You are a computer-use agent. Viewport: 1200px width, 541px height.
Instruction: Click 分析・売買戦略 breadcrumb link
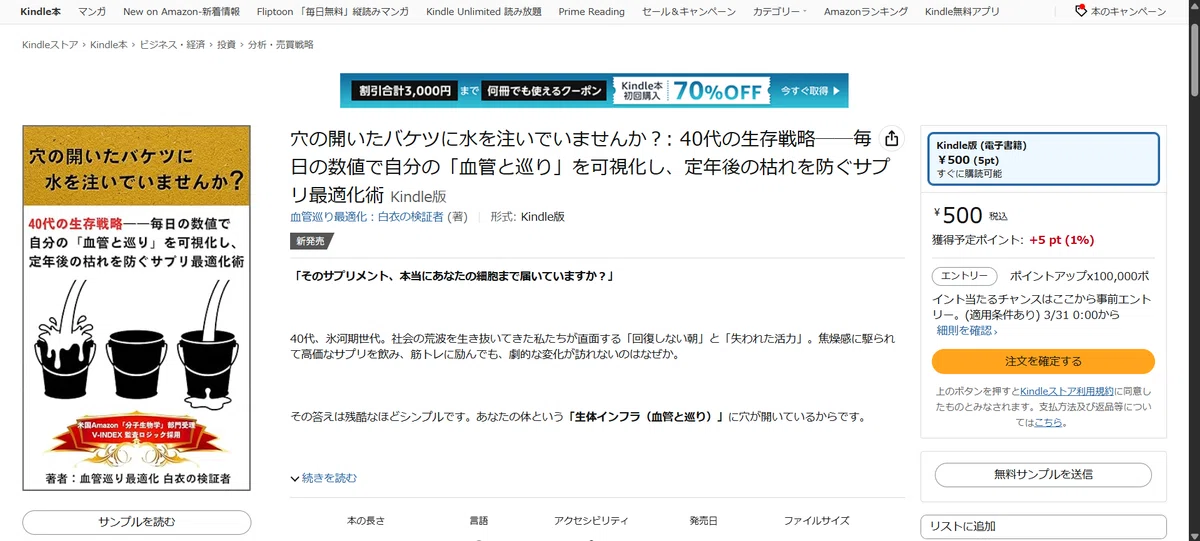[x=280, y=45]
